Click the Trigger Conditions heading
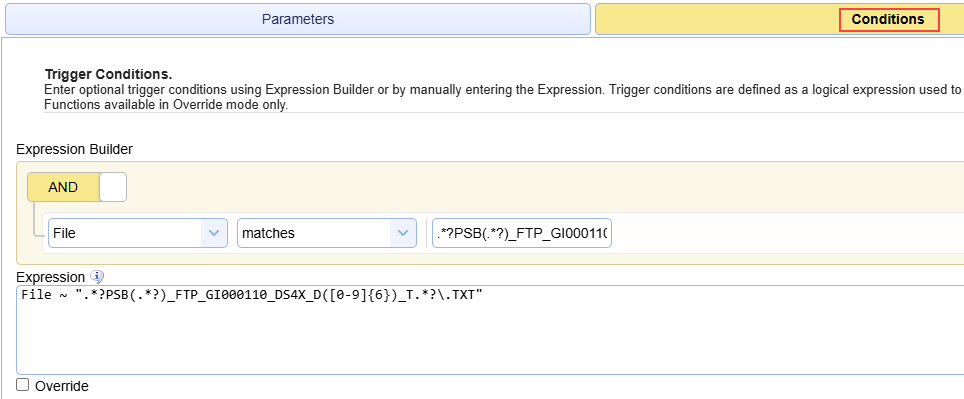The width and height of the screenshot is (964, 399). [108, 74]
